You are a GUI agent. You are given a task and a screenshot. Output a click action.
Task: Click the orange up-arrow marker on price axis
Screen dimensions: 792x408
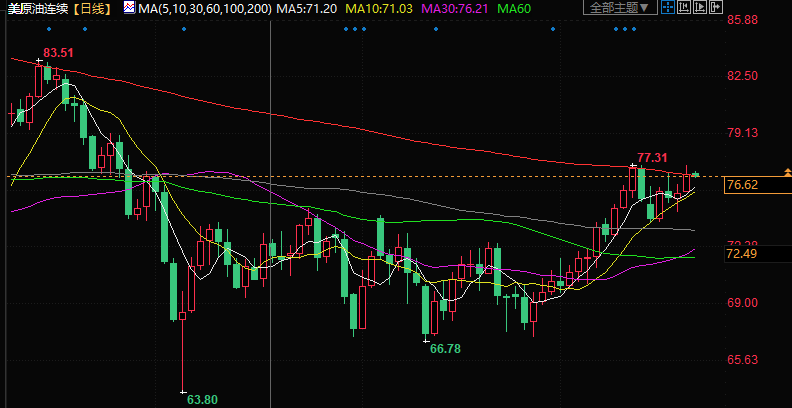pyautogui.click(x=788, y=173)
